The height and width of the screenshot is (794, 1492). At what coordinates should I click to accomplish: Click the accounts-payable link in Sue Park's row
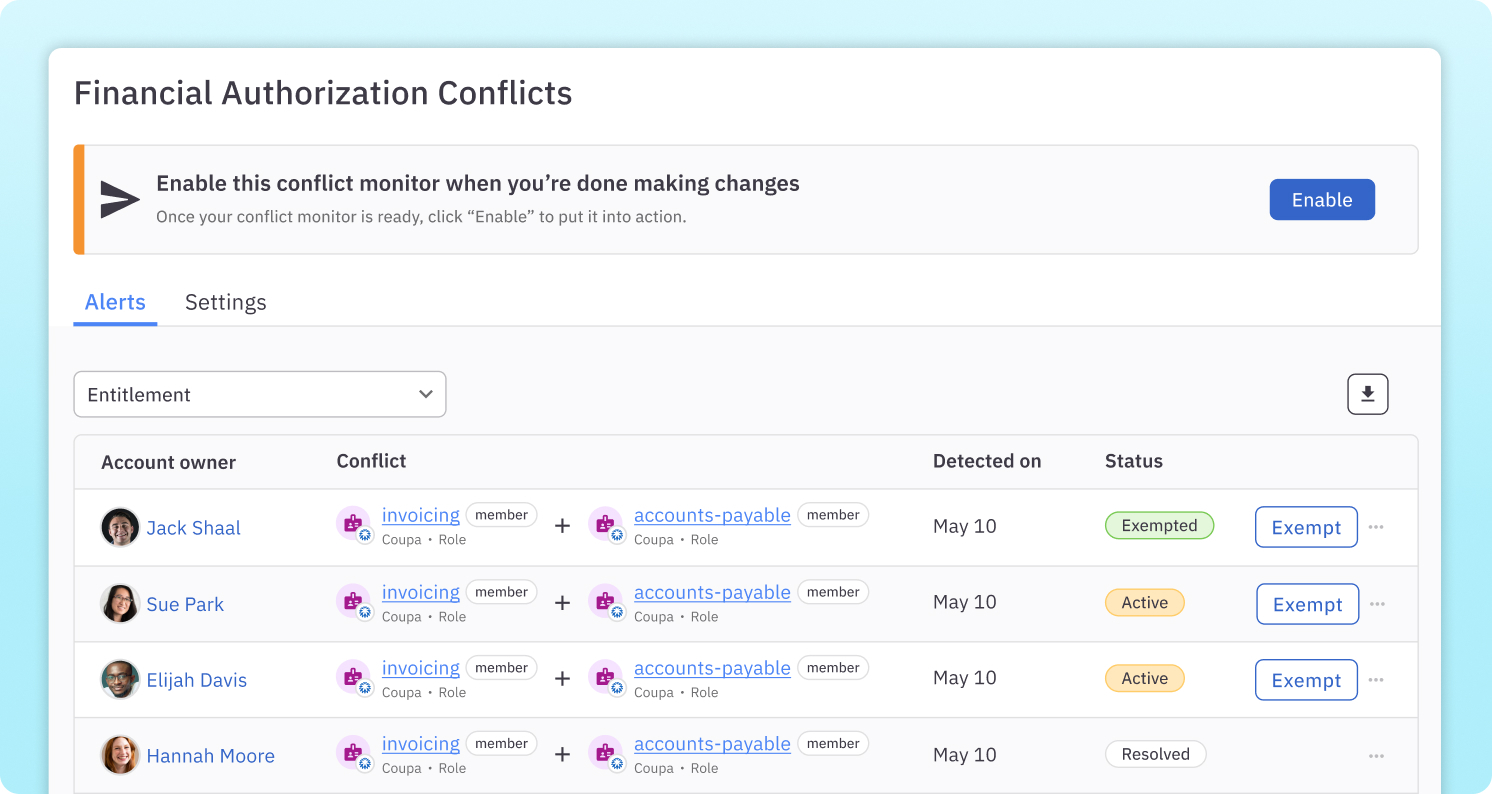(712, 592)
